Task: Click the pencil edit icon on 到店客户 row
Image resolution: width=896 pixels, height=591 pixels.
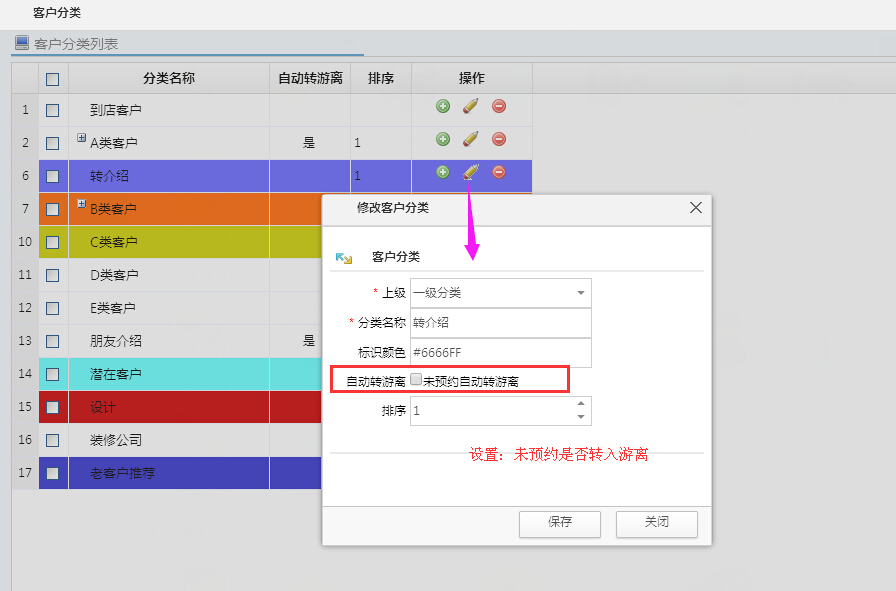Action: tap(468, 106)
